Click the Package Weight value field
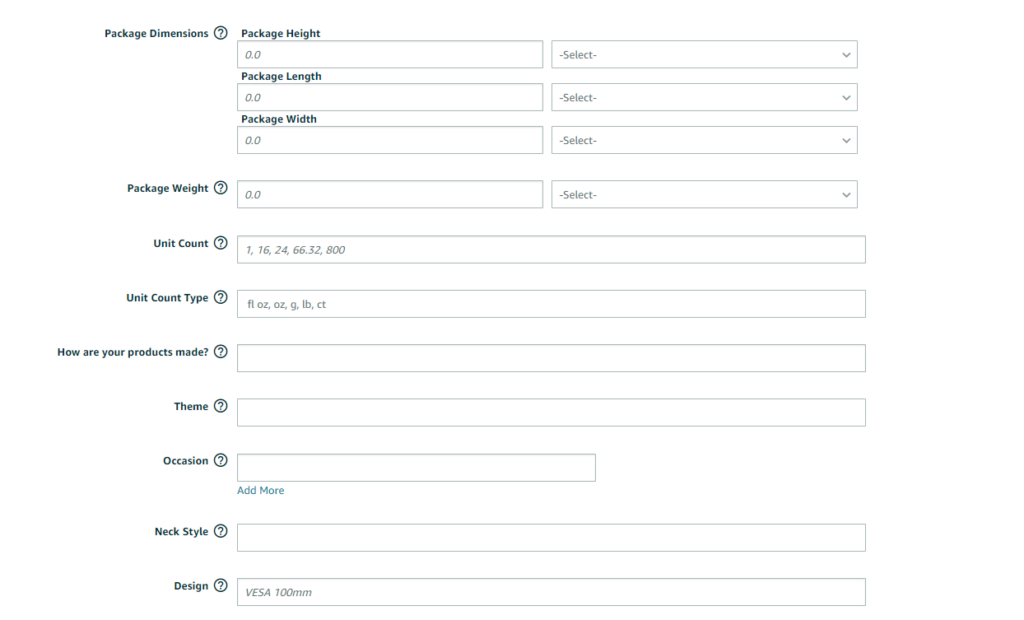 (x=390, y=195)
